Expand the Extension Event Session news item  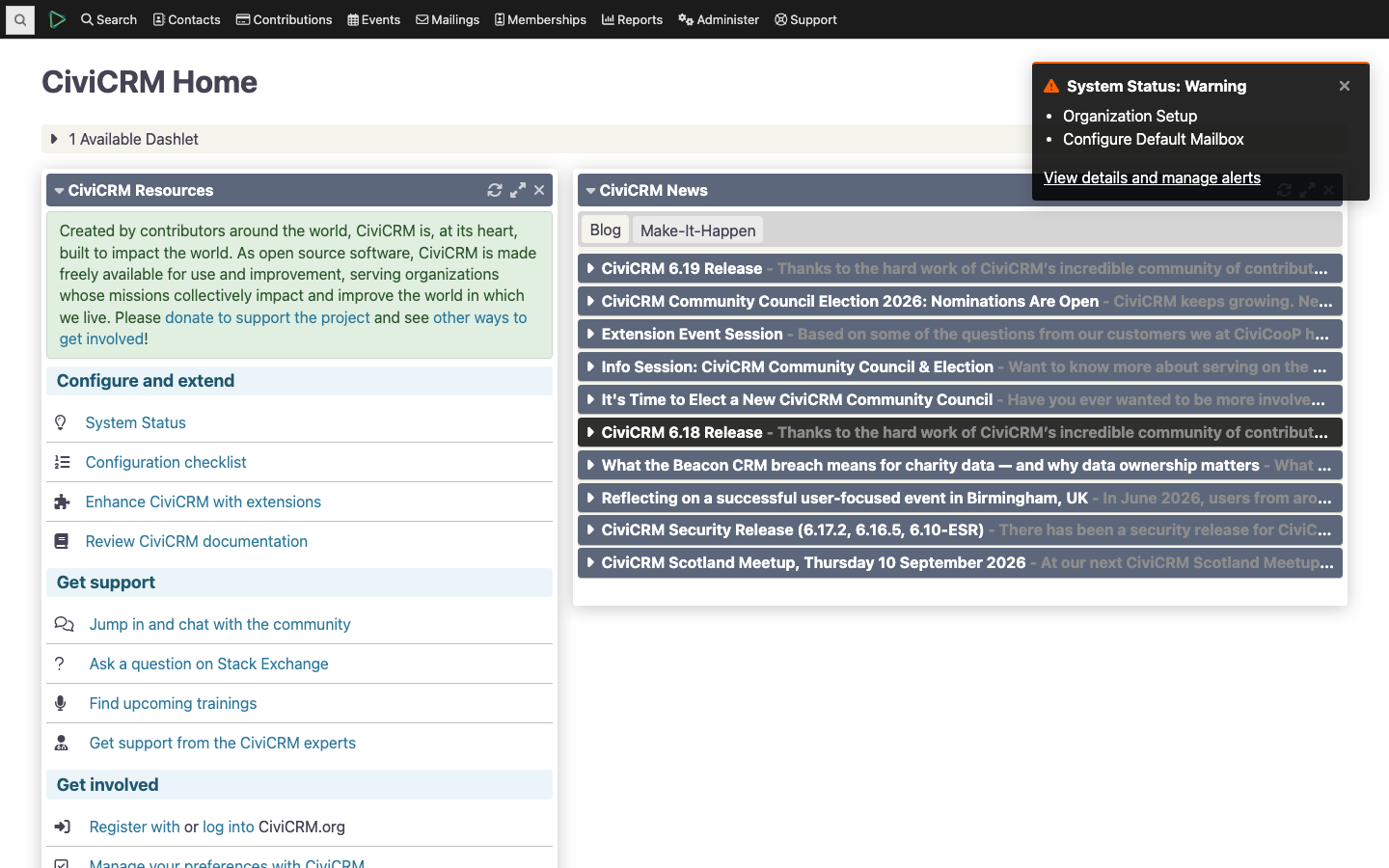coord(960,334)
